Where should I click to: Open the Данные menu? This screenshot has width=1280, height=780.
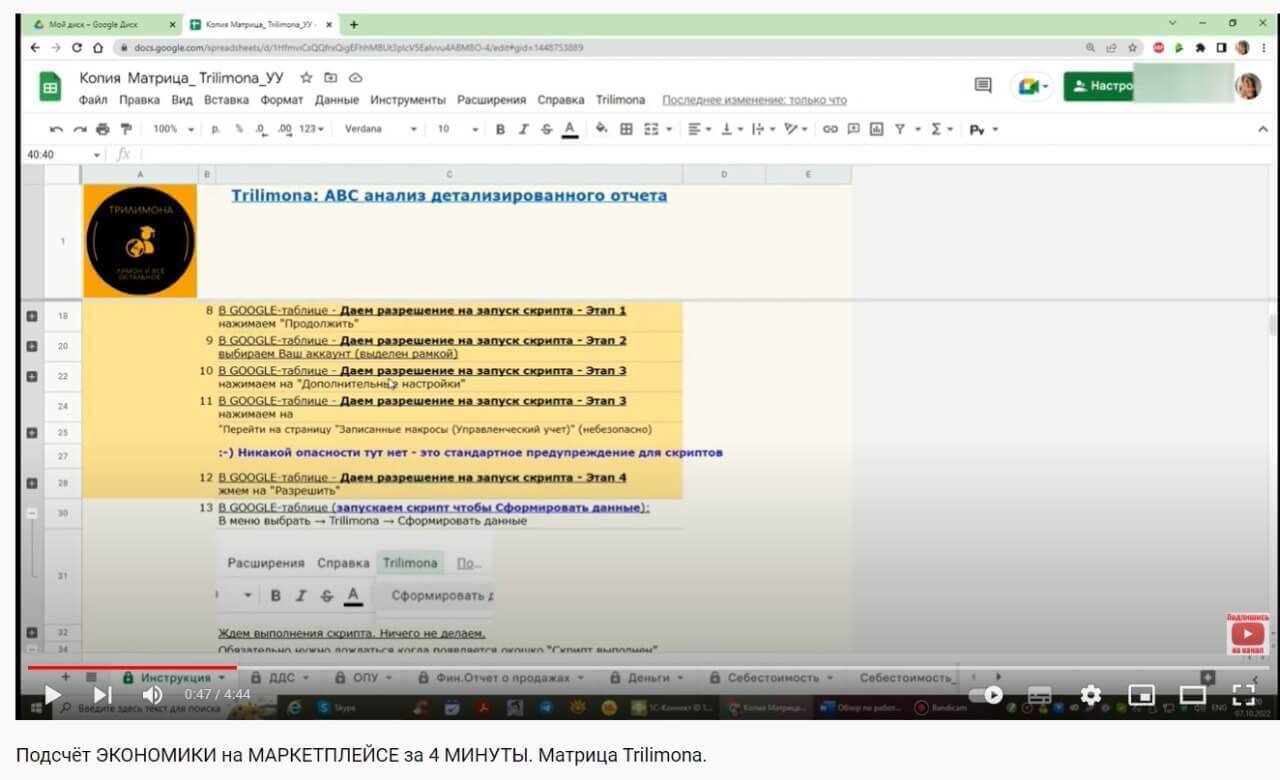[x=337, y=100]
